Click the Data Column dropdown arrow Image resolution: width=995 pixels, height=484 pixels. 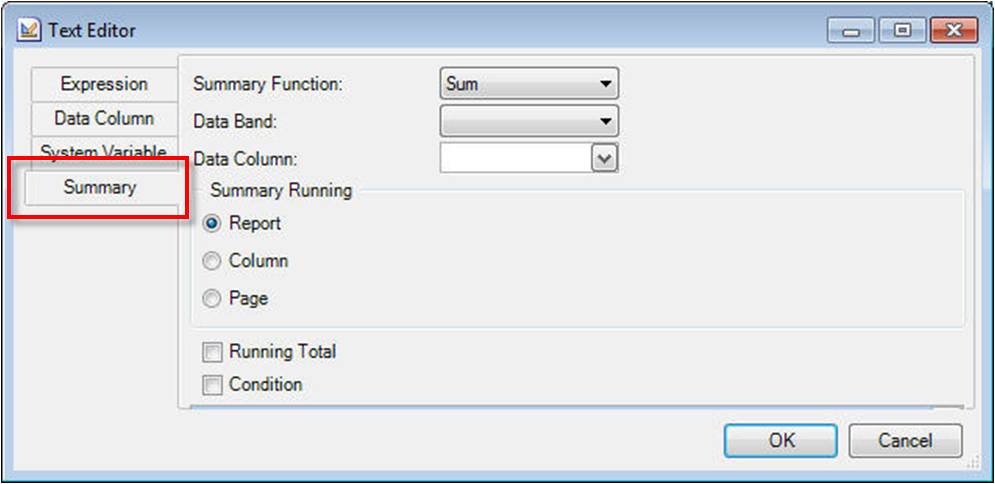(604, 158)
